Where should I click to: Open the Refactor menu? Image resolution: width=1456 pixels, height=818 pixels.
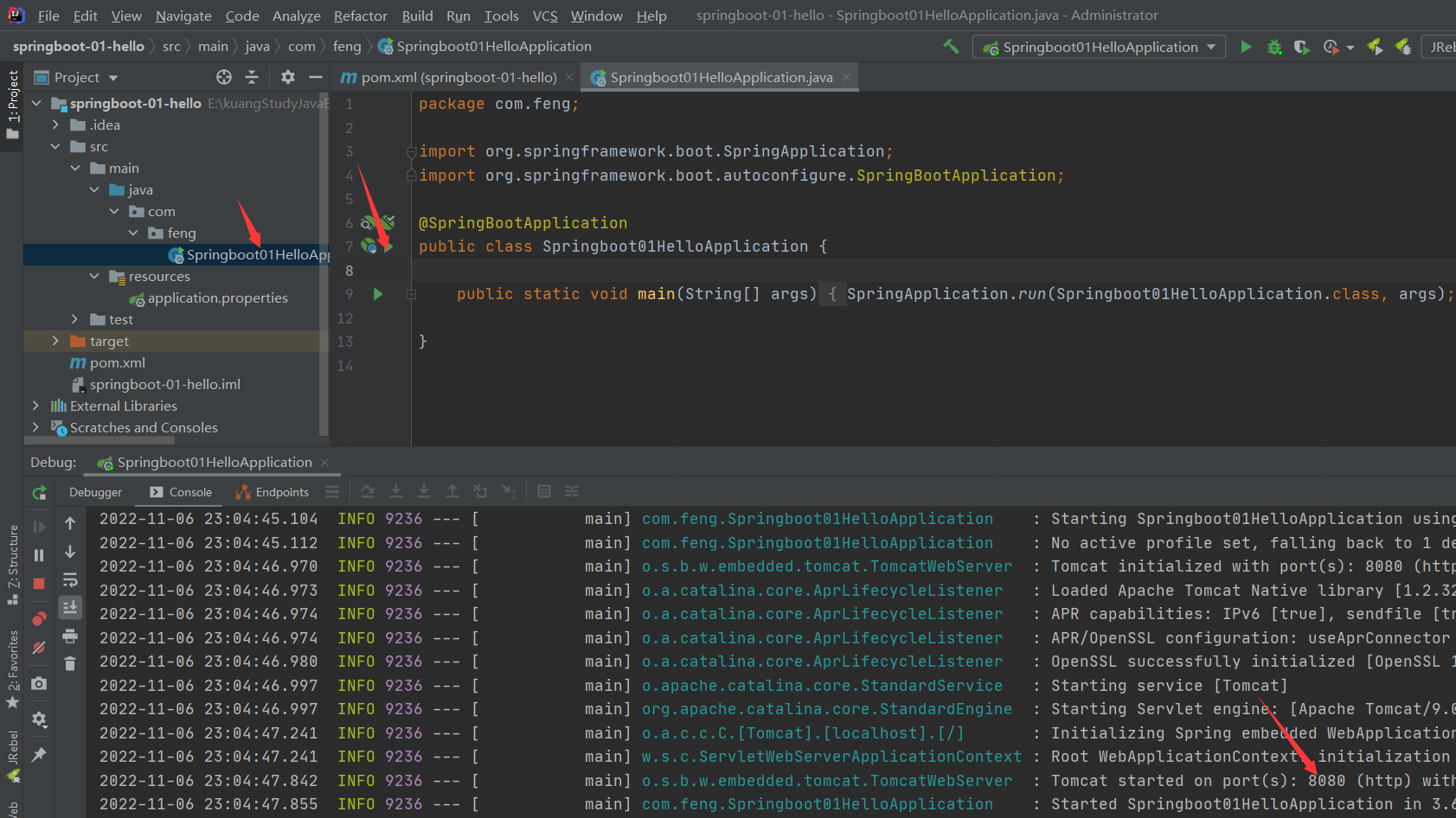361,16
